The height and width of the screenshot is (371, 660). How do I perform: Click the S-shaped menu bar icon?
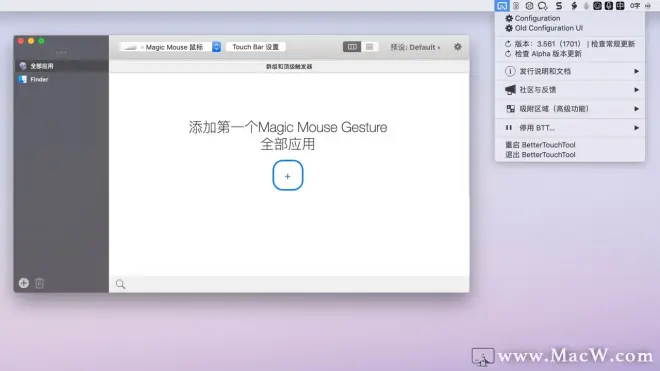point(559,5)
